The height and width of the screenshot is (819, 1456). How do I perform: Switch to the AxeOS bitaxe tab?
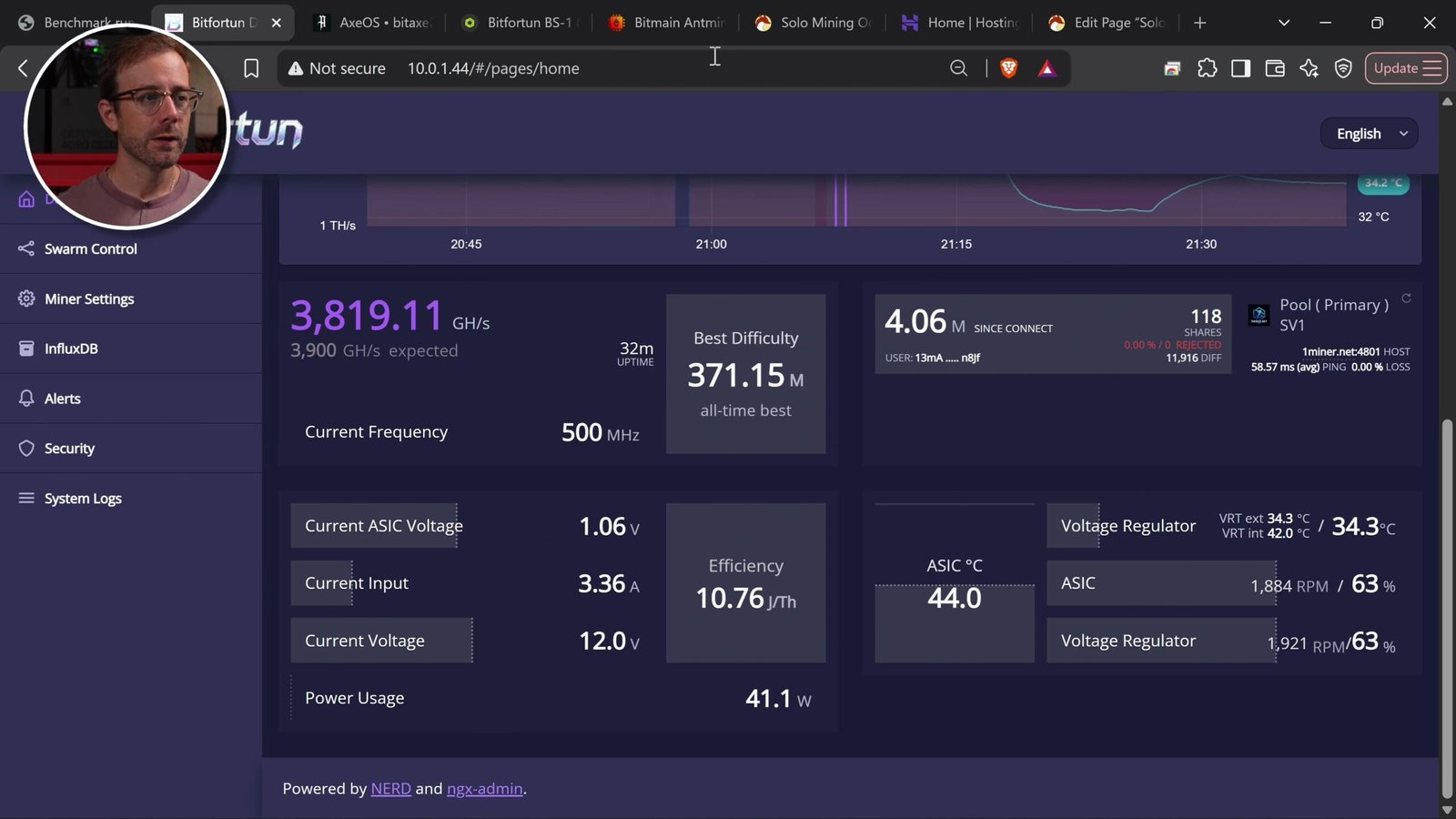pyautogui.click(x=371, y=23)
